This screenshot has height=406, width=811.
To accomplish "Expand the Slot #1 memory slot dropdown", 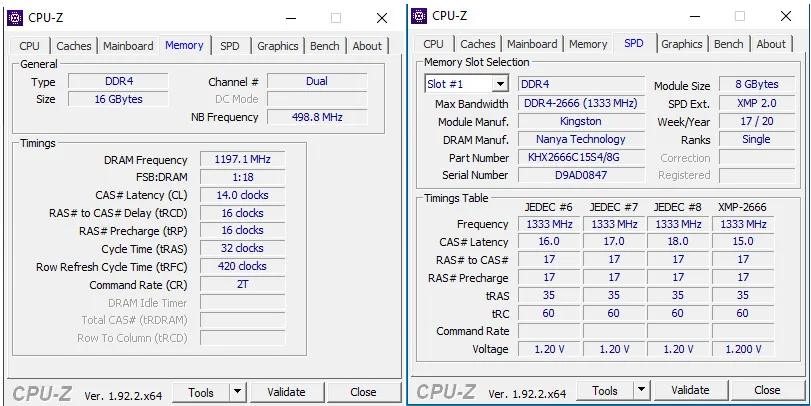I will 500,84.
